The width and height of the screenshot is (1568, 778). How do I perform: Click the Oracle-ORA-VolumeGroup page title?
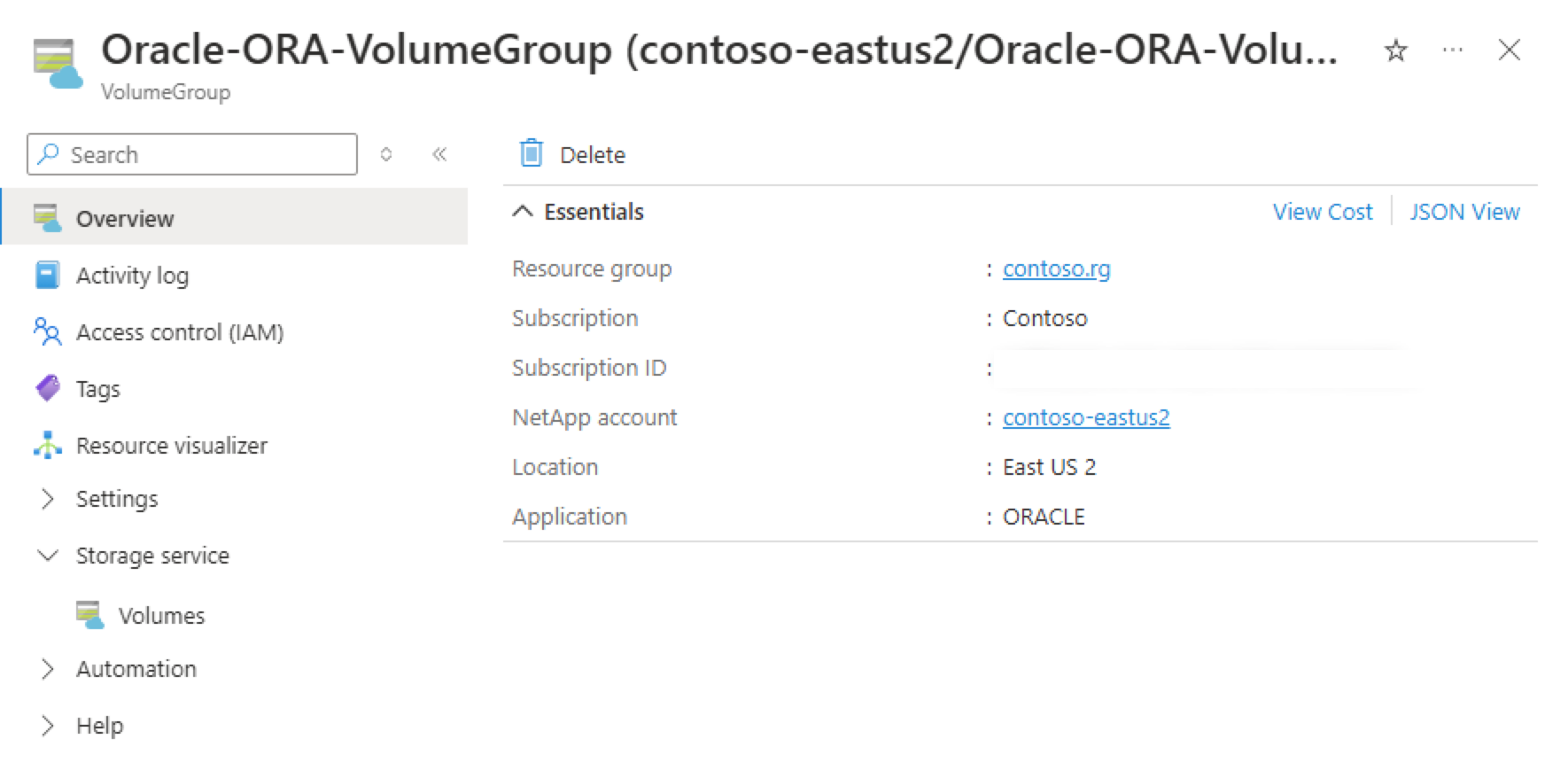(x=719, y=50)
